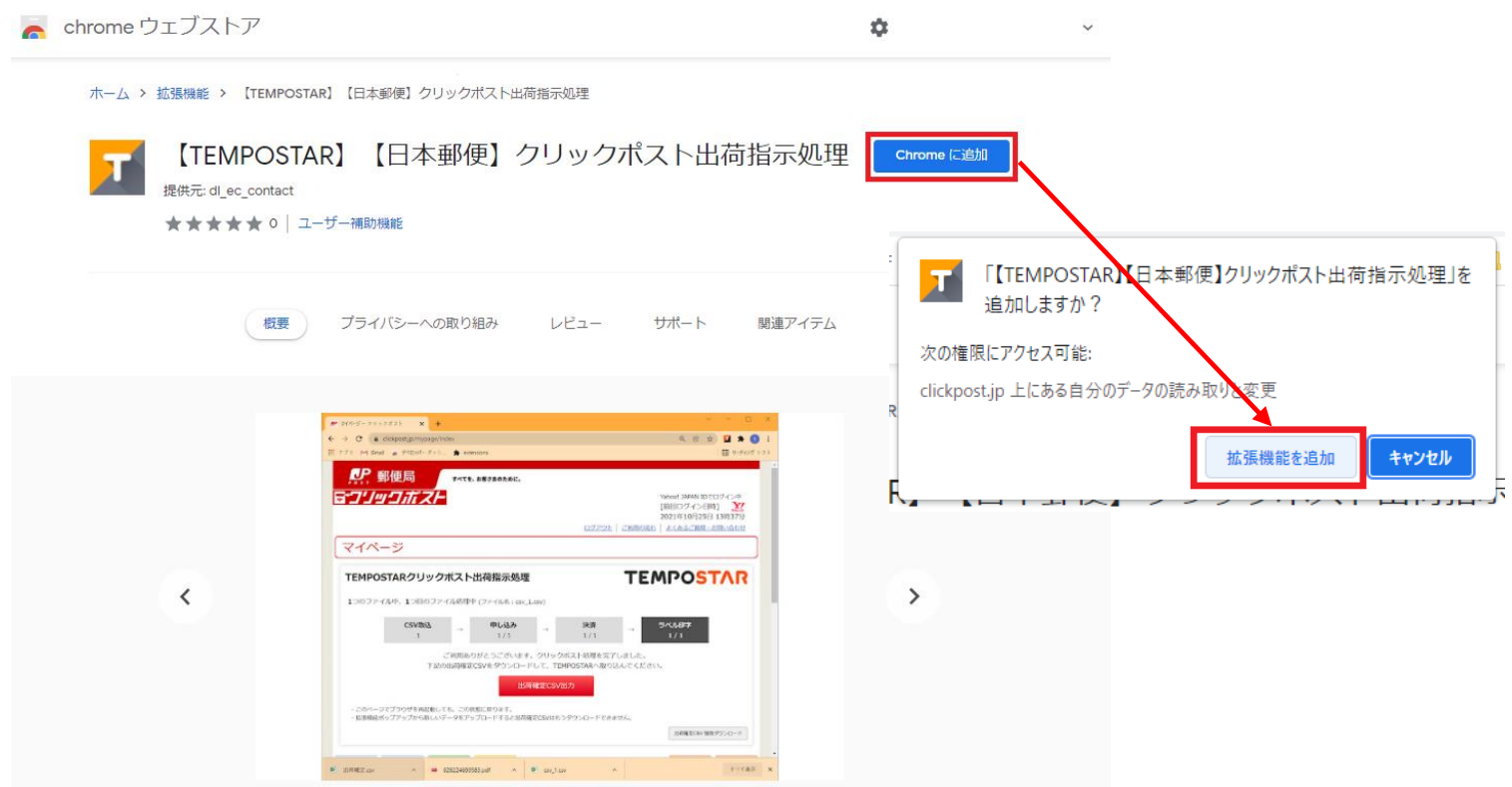The image size is (1512, 787).
Task: Click the 提供元: dl_ec_contact text
Action: pyautogui.click(x=229, y=191)
